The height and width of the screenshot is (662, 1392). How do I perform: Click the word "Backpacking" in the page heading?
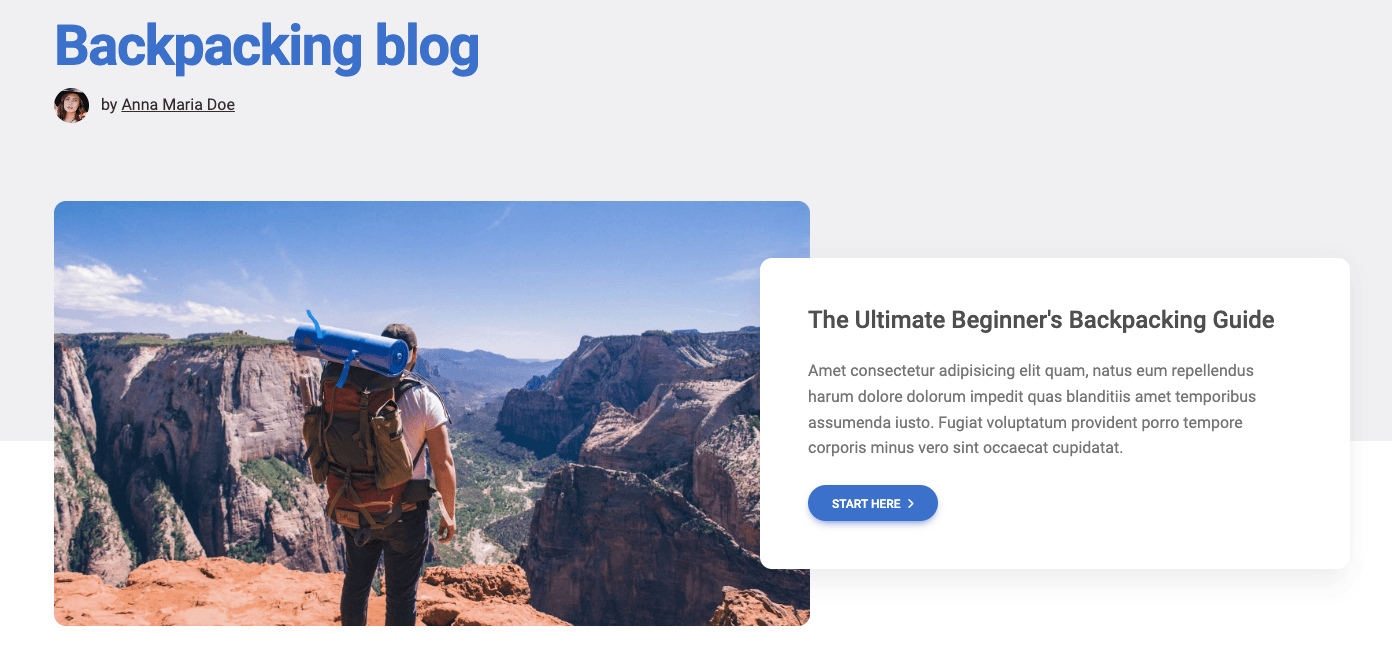point(208,45)
